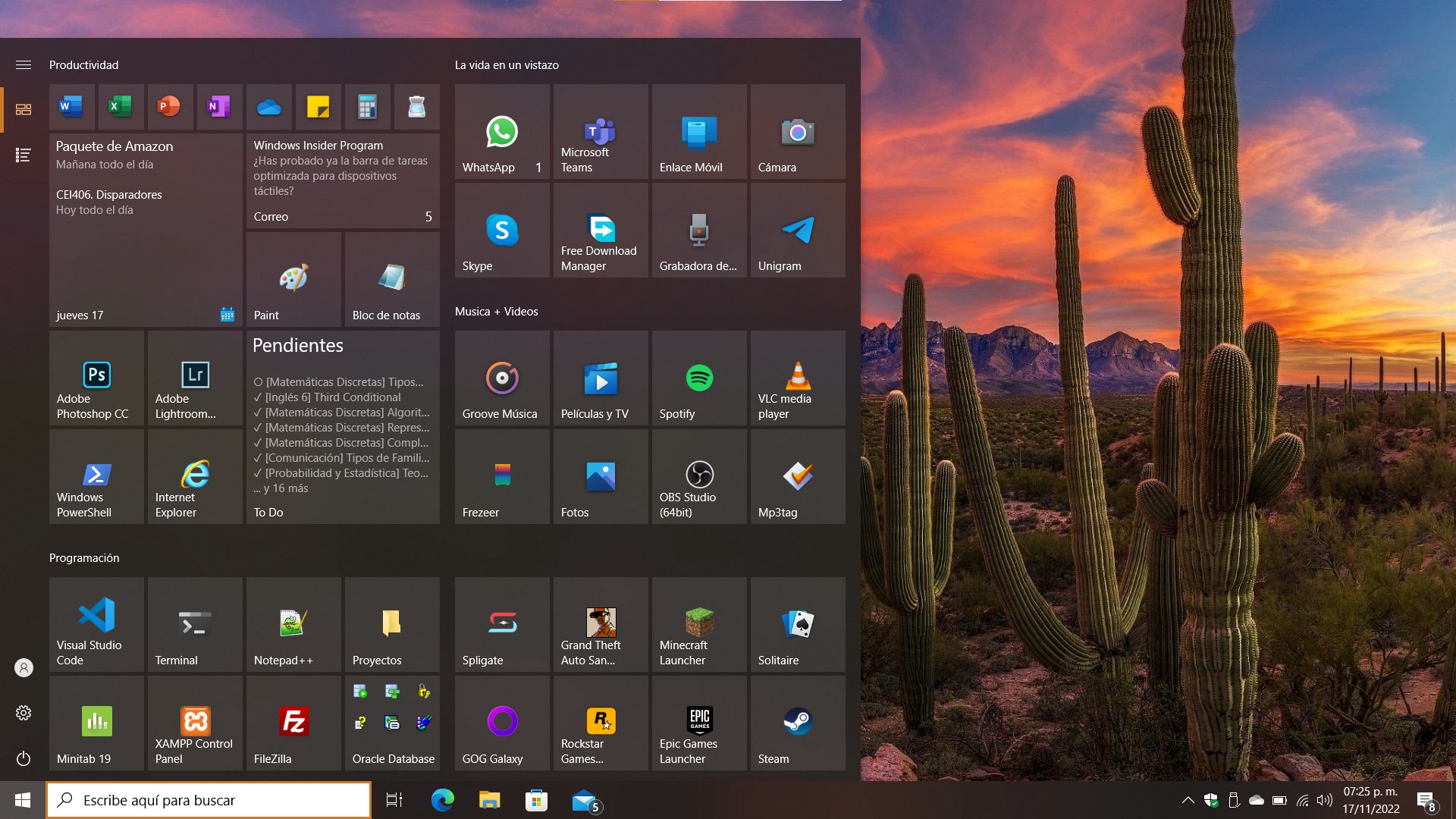1456x819 pixels.
Task: Open the Pendientes To Do tile
Action: click(x=343, y=428)
